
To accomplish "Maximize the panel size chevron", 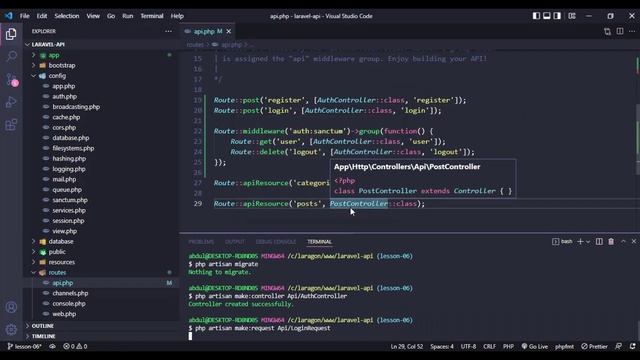I will (x=623, y=242).
